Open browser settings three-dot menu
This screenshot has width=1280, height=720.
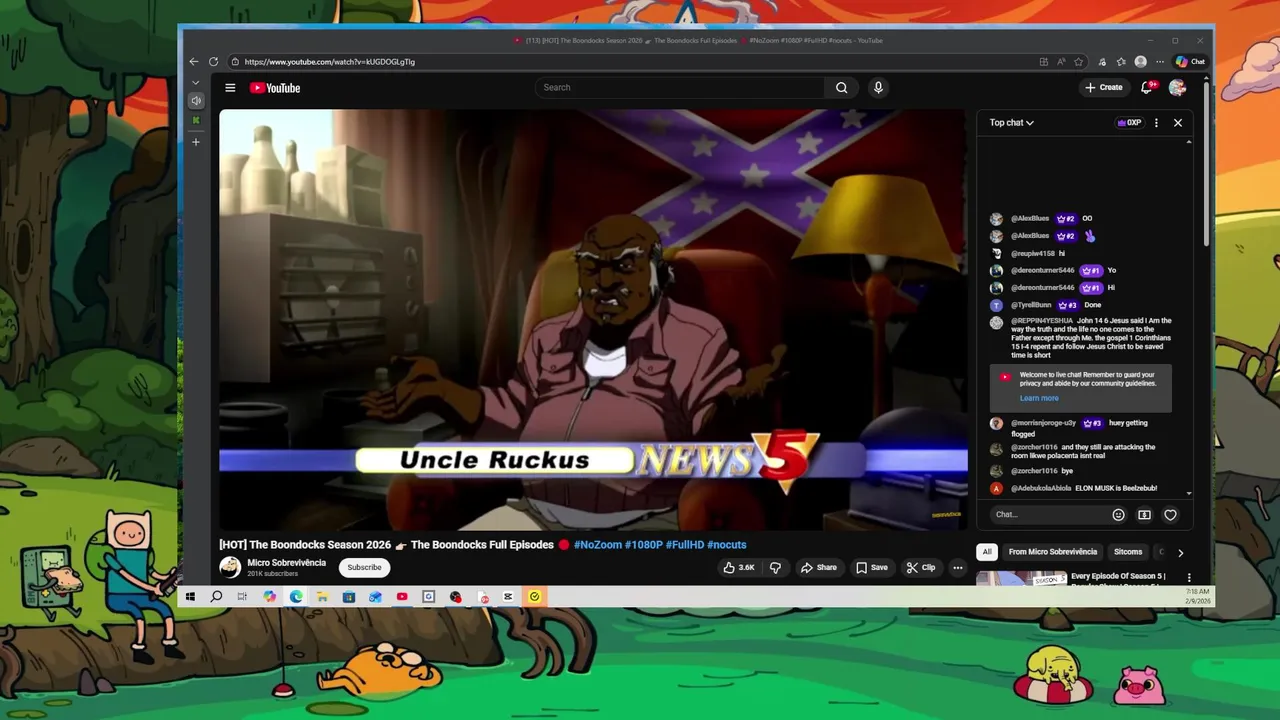point(1160,62)
